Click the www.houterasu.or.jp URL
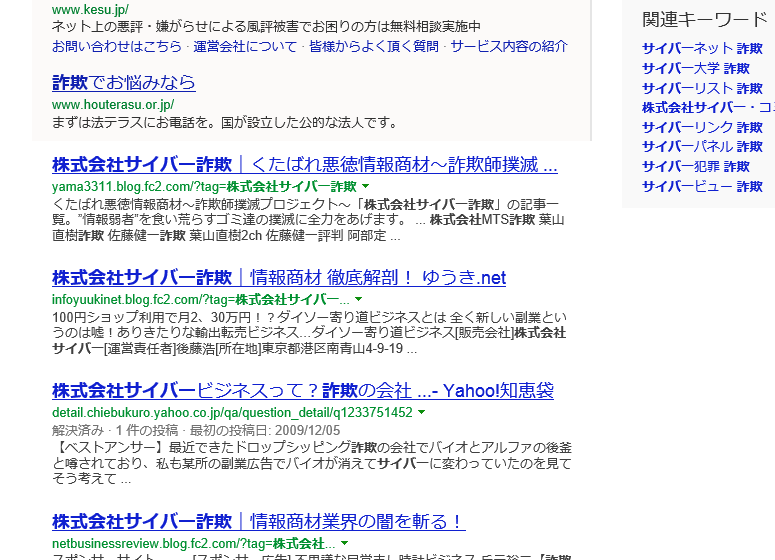The height and width of the screenshot is (560, 775). point(113,105)
